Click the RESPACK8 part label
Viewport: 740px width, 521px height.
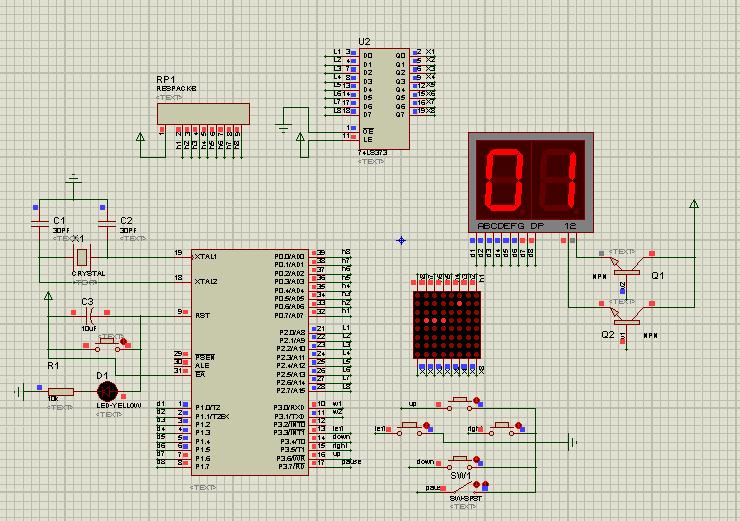click(176, 89)
